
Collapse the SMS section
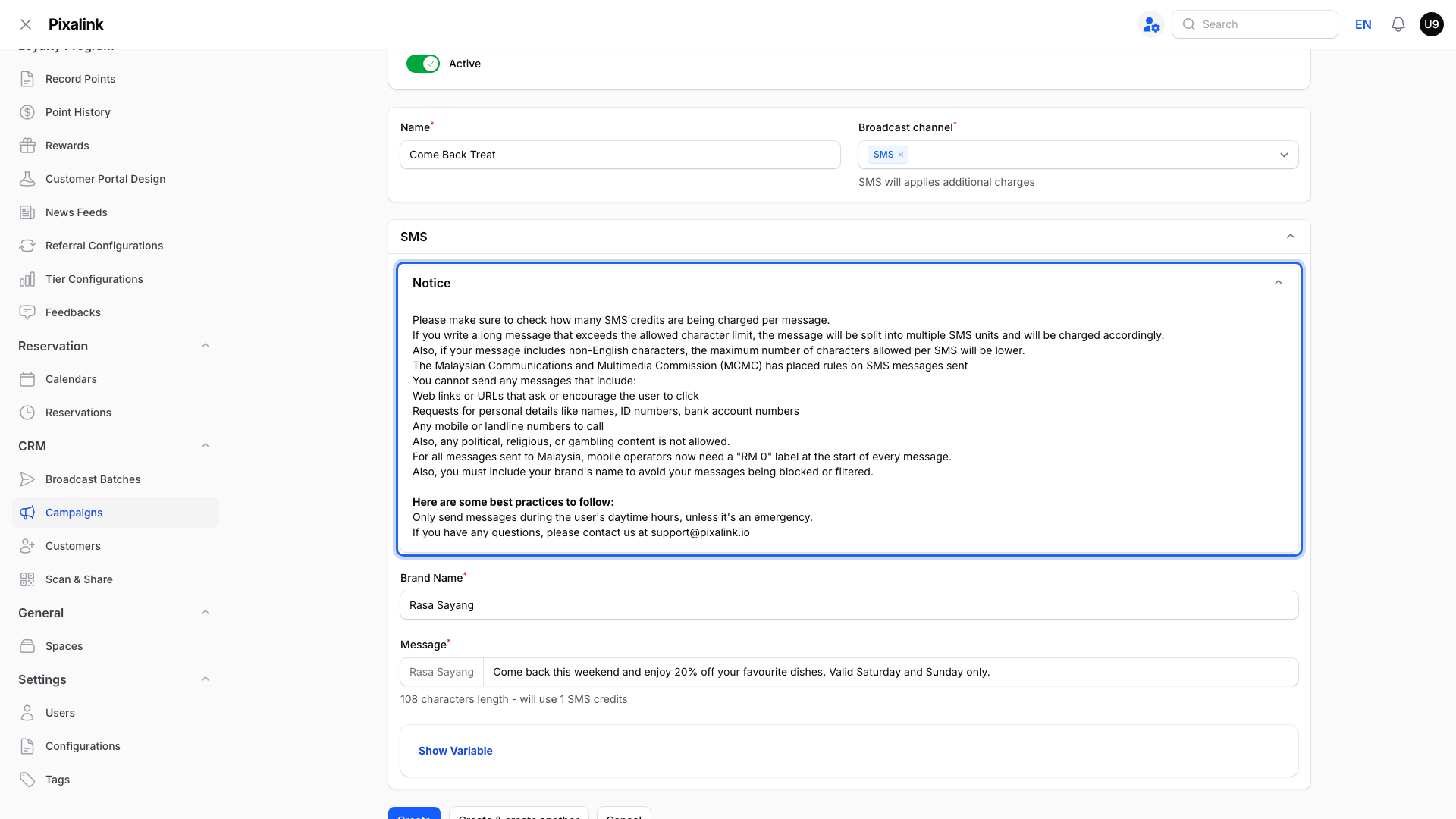(x=1291, y=237)
